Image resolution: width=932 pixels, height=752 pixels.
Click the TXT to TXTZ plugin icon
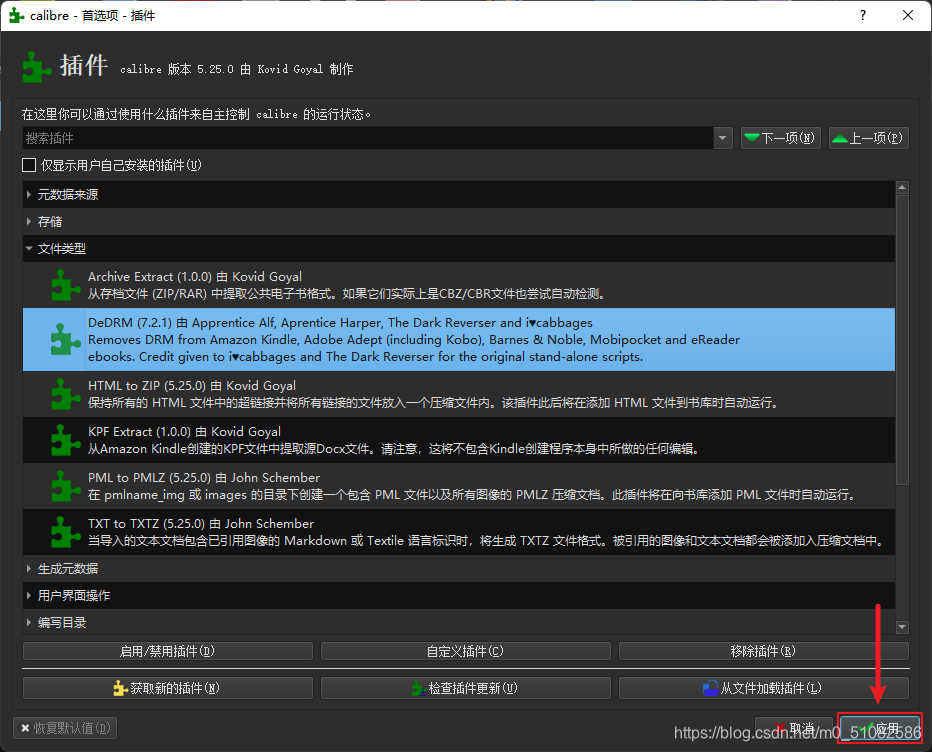(65, 532)
